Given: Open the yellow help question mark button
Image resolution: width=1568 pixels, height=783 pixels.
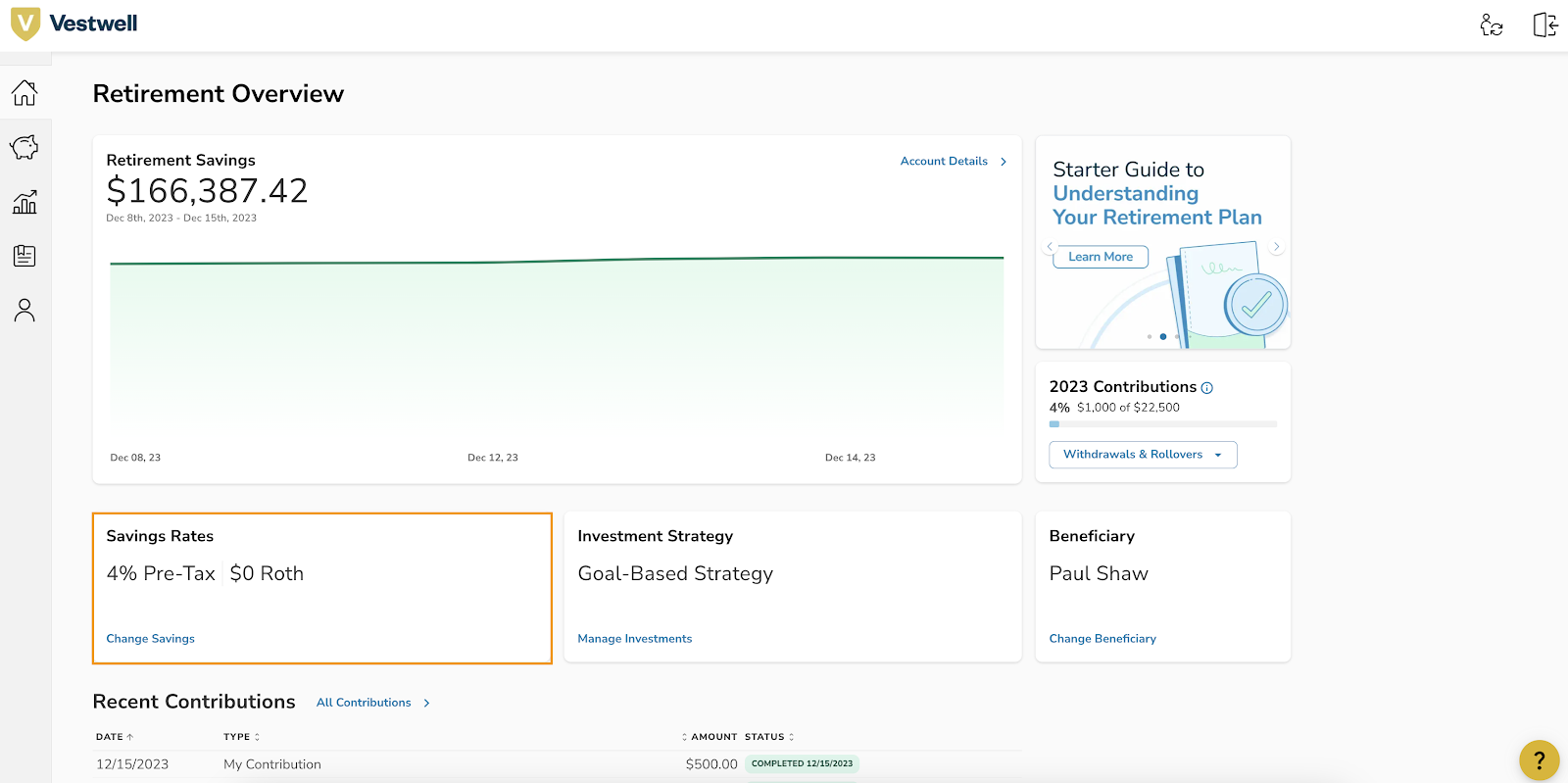Looking at the screenshot, I should click(1539, 759).
